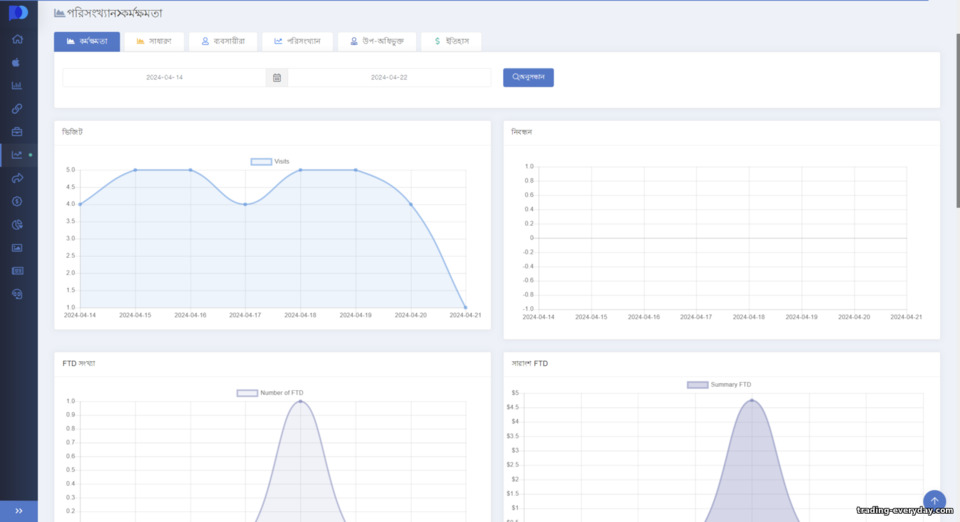The width and height of the screenshot is (960, 522).
Task: Open the chain link sidebar icon
Action: [17, 109]
